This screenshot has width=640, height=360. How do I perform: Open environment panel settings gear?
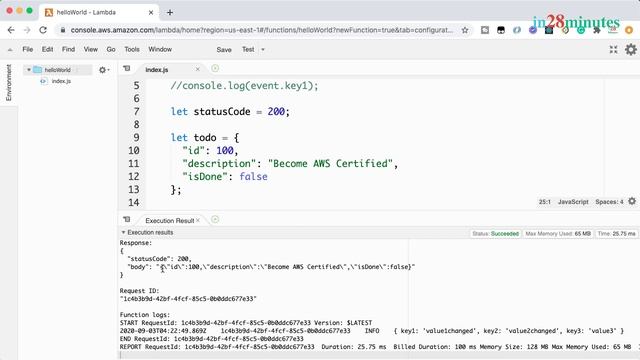[x=103, y=70]
